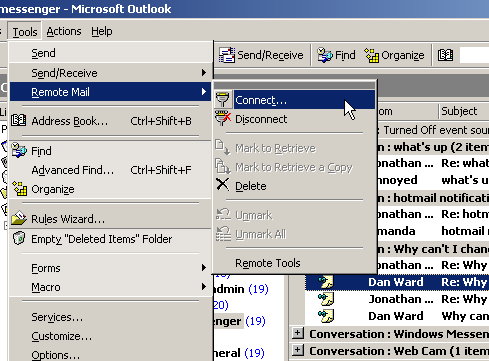Select the "manda hotmail" message row

coord(432,231)
